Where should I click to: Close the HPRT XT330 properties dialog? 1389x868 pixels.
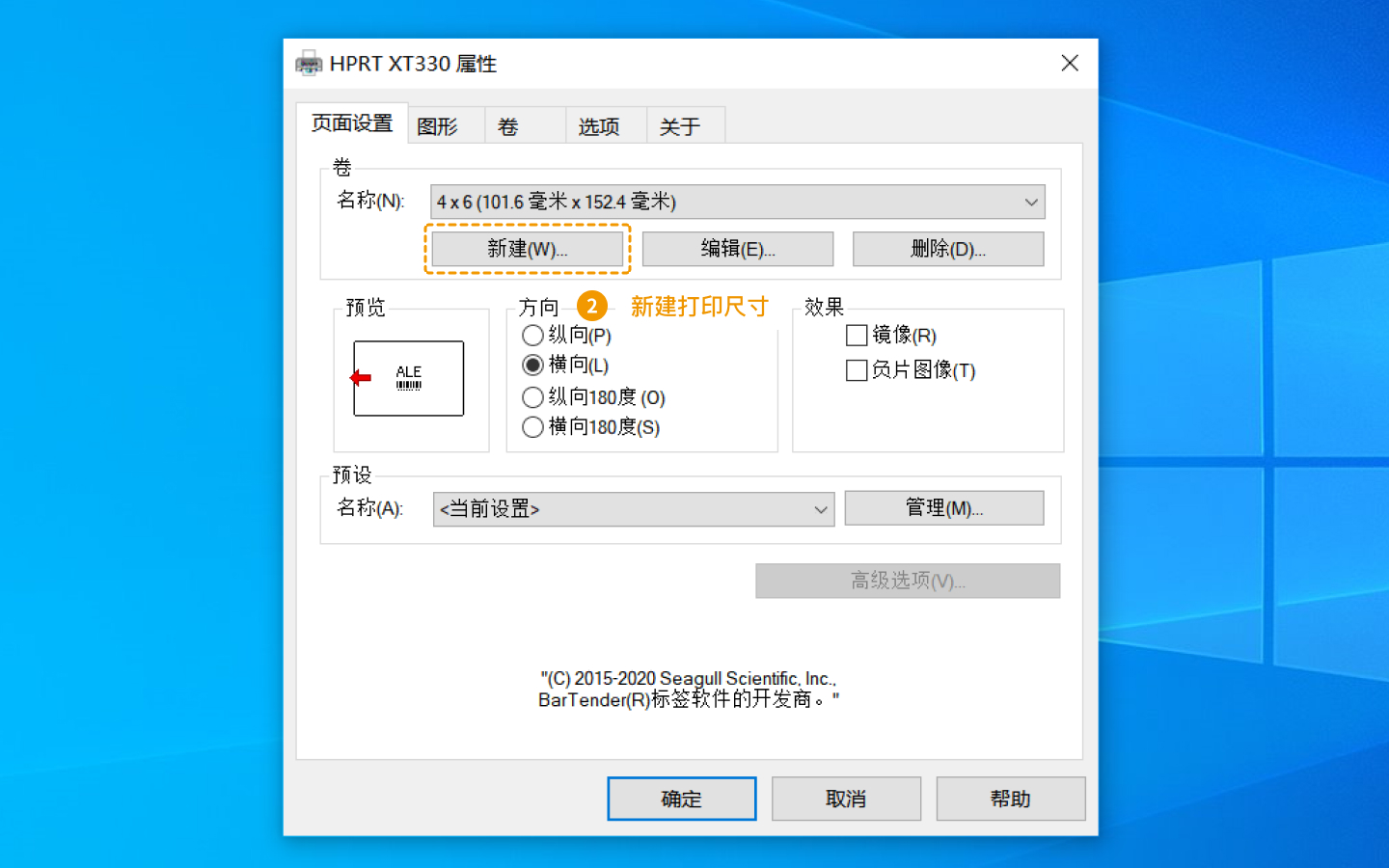pyautogui.click(x=1070, y=64)
